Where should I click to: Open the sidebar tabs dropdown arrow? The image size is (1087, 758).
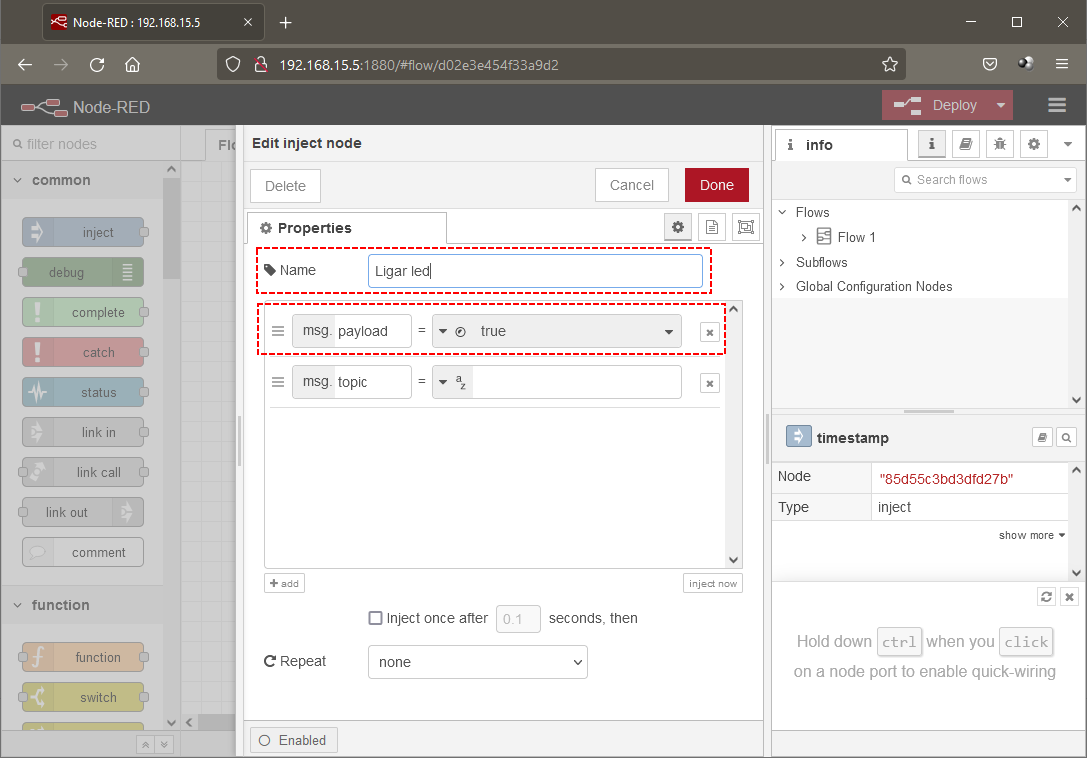pos(1068,144)
